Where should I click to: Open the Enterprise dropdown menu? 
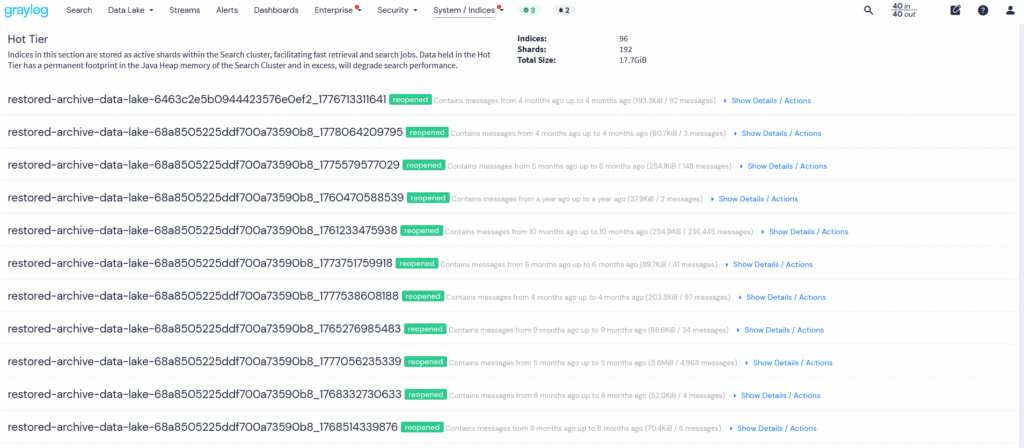click(x=338, y=10)
